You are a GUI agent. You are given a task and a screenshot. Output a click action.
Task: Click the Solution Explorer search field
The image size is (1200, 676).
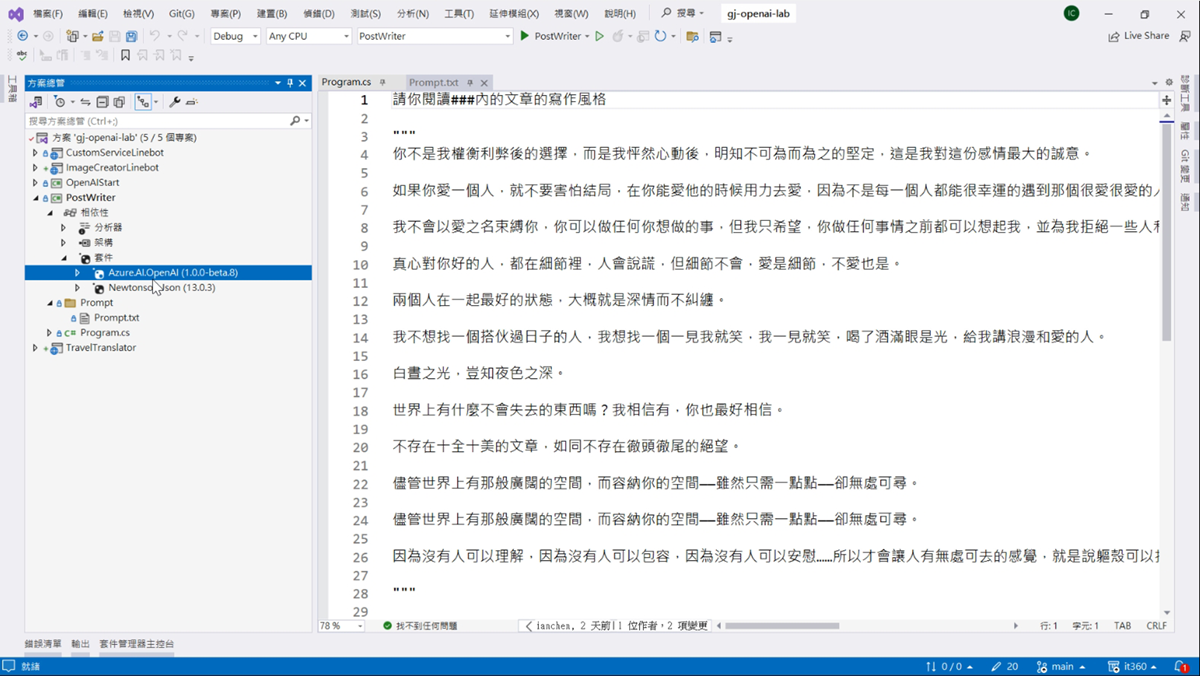click(155, 120)
